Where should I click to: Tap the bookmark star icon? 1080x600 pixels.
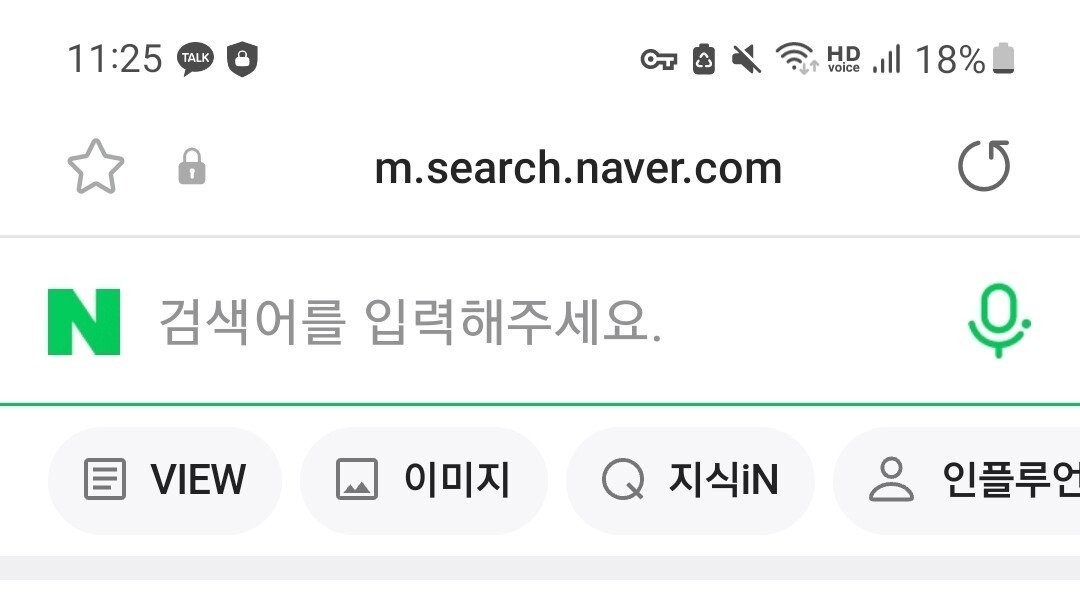(96, 167)
